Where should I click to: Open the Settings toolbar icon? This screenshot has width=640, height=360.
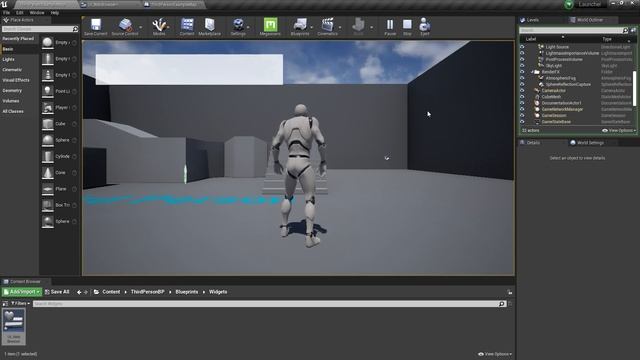coord(238,24)
